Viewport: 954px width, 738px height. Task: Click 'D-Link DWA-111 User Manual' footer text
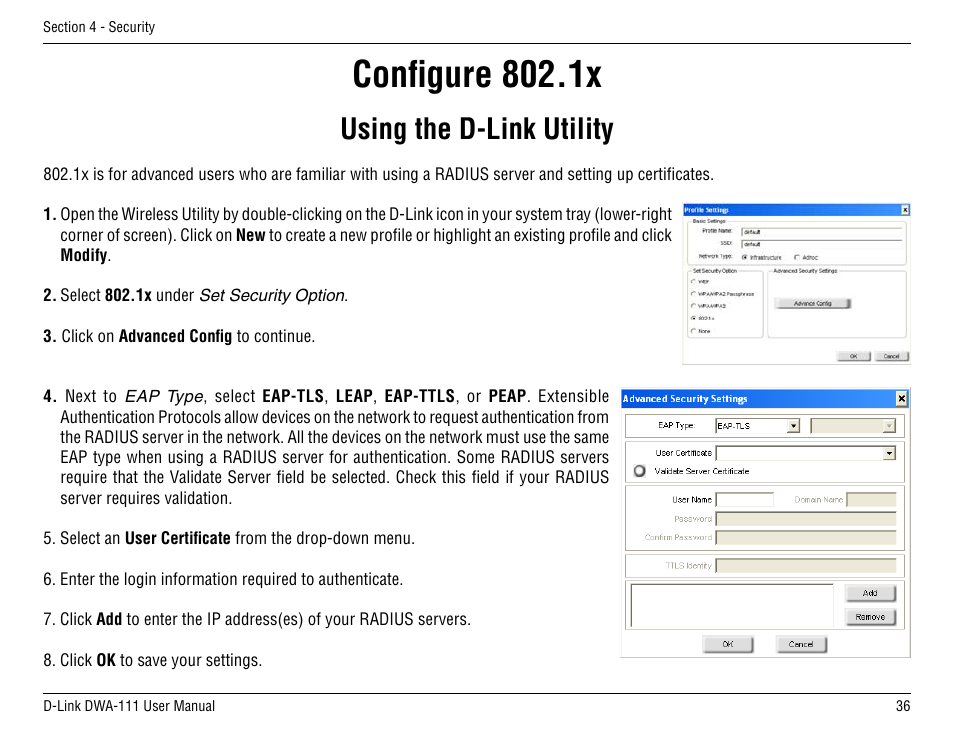pyautogui.click(x=129, y=706)
